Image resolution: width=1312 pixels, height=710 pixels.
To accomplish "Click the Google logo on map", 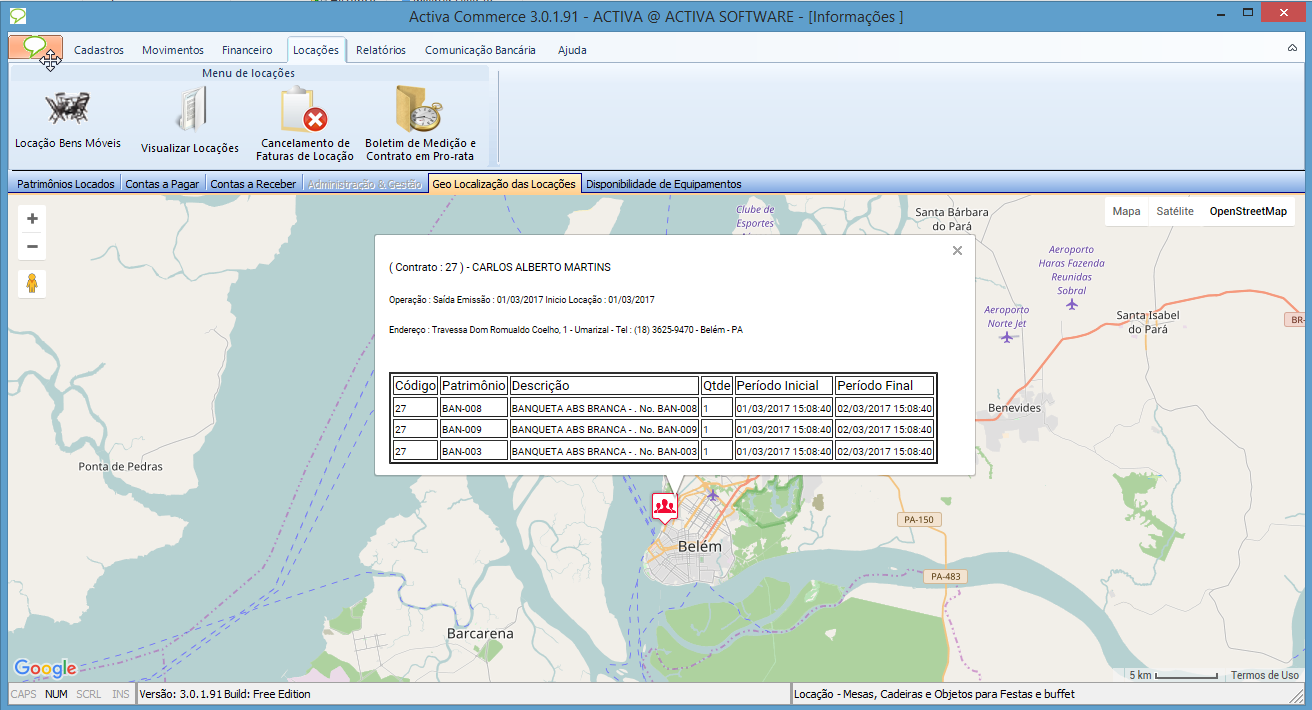I will coord(45,668).
